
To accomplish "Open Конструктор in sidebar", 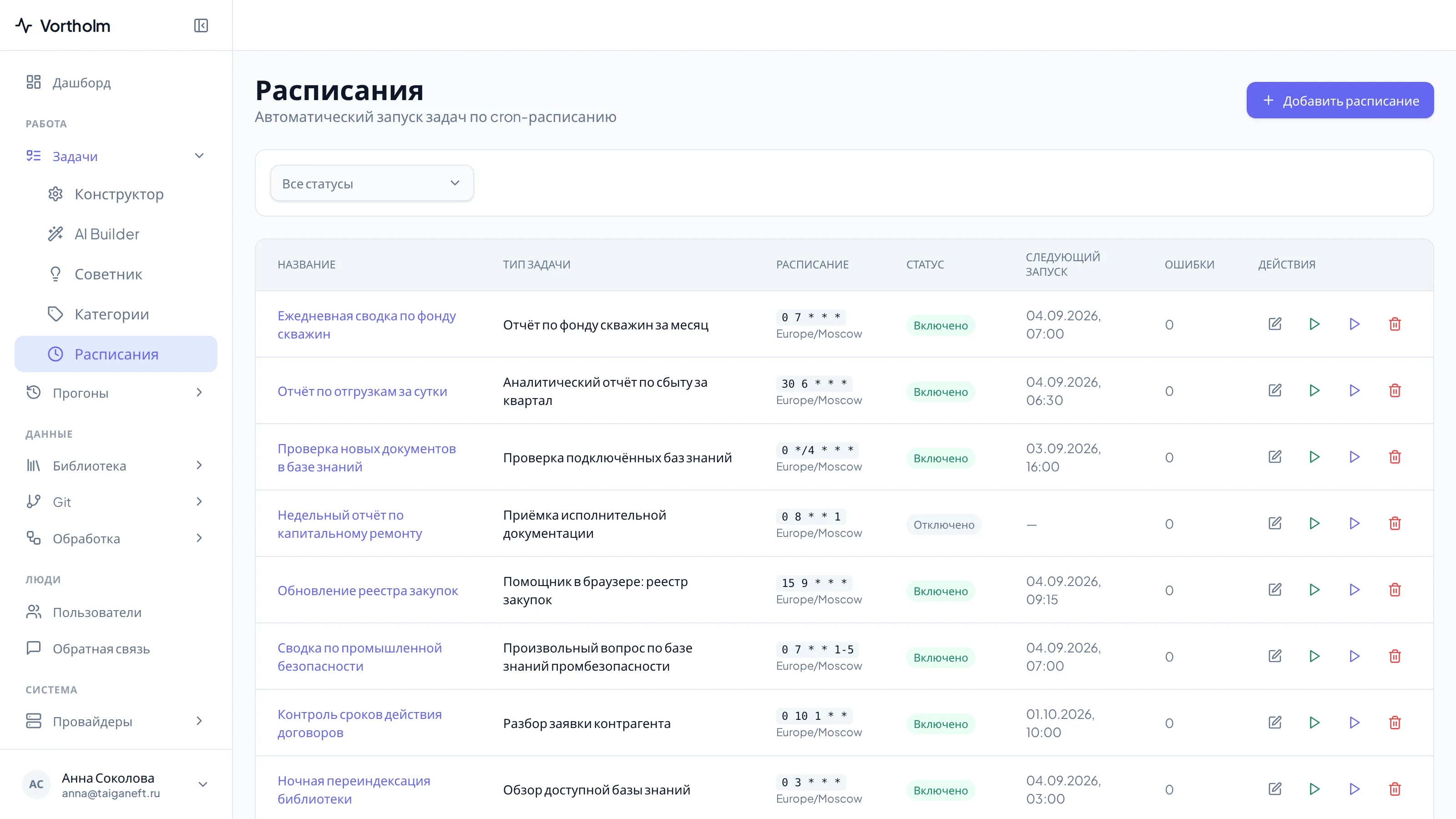I will click(116, 194).
